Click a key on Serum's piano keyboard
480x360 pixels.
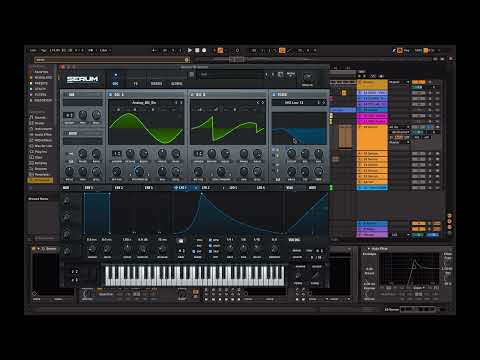click(x=194, y=276)
